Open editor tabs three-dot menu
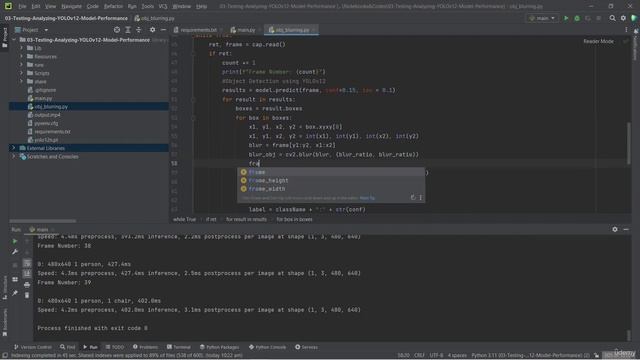The height and width of the screenshot is (360, 640). tap(626, 30)
